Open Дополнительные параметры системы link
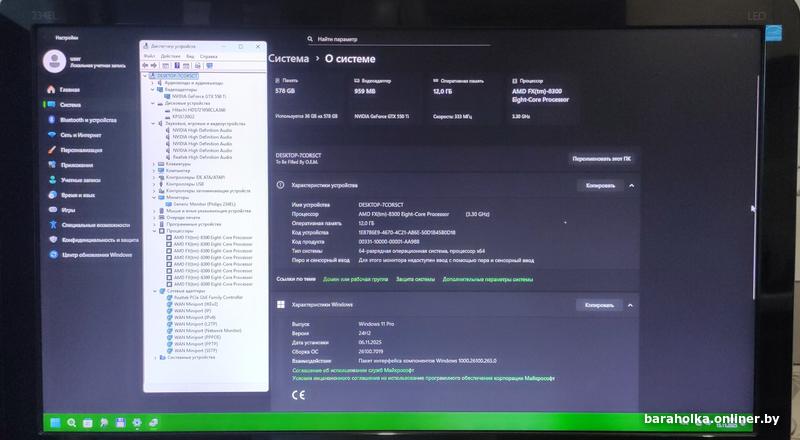800x440 pixels. [x=488, y=279]
